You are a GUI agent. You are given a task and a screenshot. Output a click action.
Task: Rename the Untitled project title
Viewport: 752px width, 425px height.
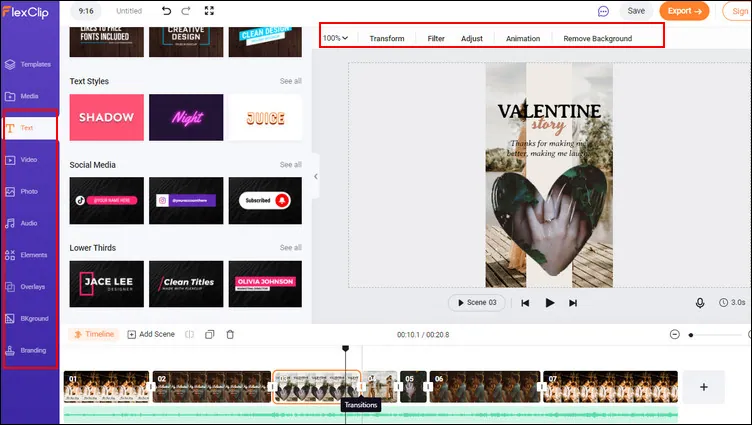tap(129, 11)
